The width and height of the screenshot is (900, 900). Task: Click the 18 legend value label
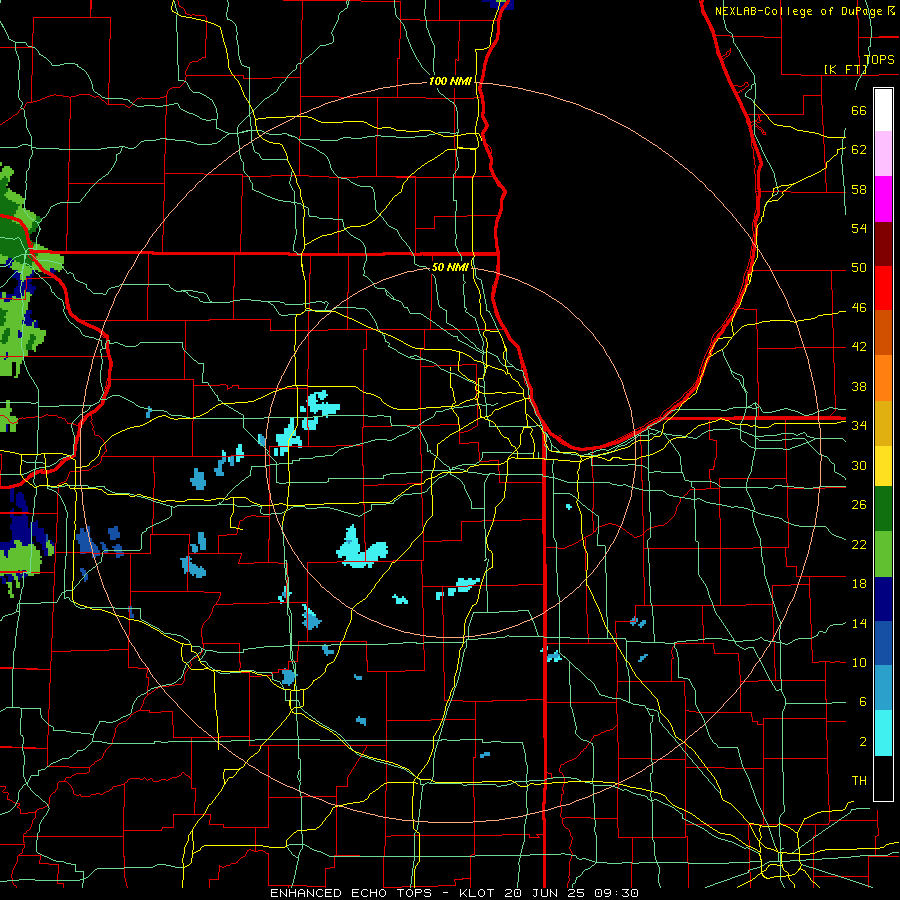(x=859, y=584)
